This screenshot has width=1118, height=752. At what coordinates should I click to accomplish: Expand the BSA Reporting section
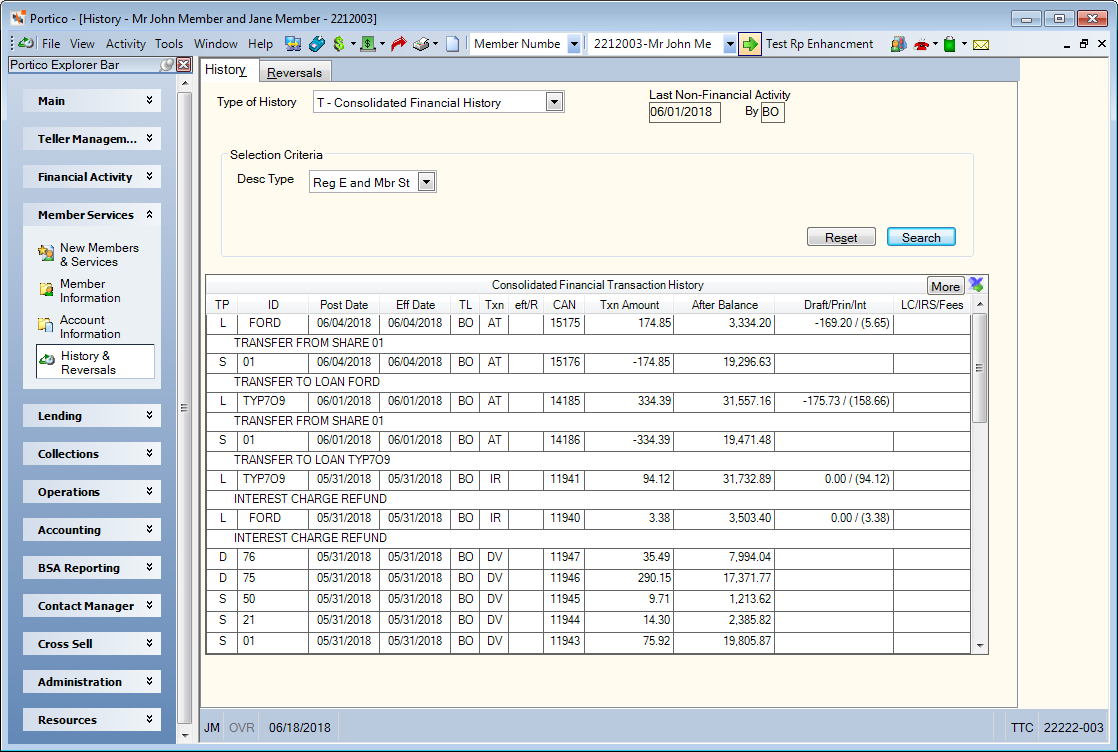[91, 567]
